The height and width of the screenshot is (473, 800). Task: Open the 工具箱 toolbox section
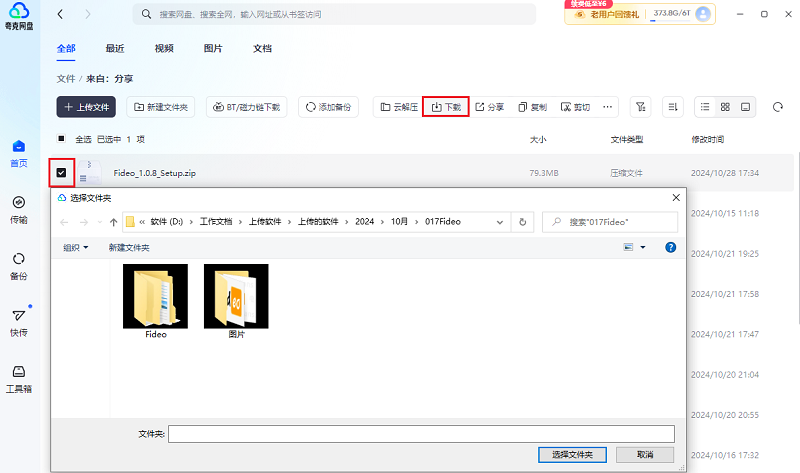19,379
